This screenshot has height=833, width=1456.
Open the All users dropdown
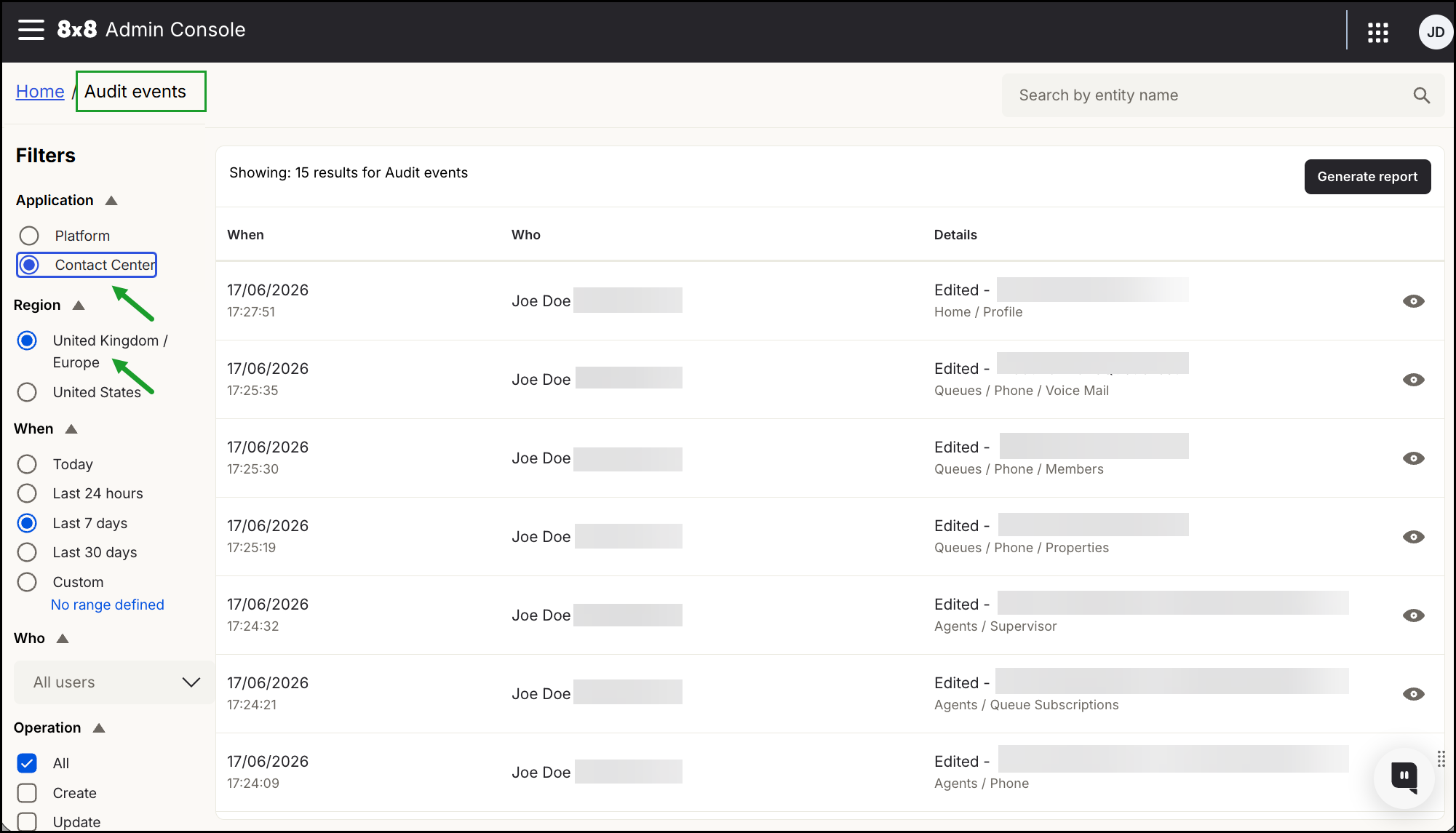114,682
